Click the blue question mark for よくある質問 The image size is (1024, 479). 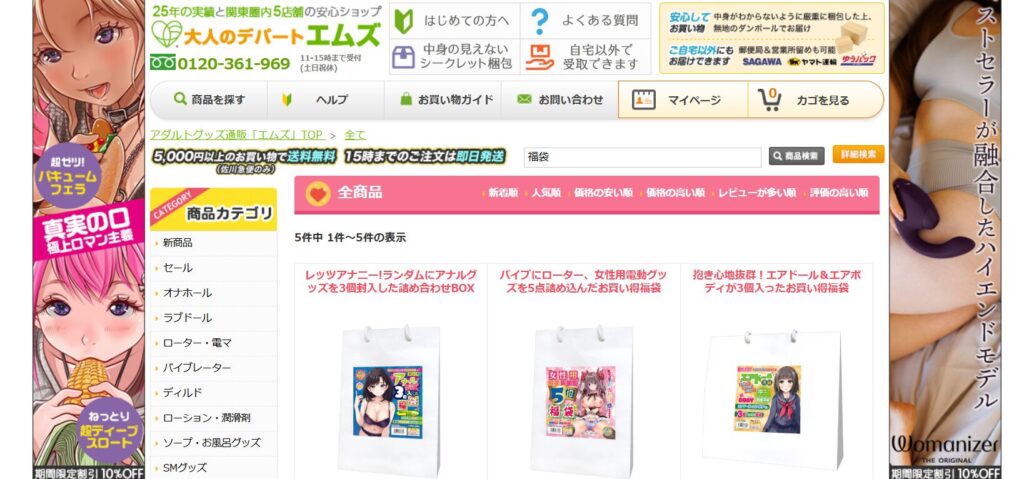(x=539, y=21)
